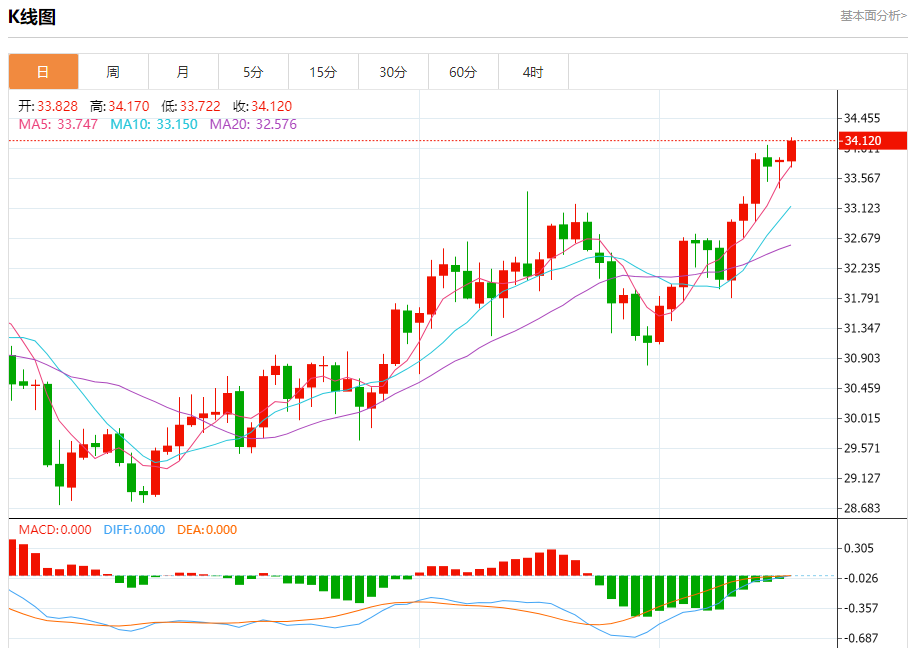Click the K线图 heading
The width and height of the screenshot is (915, 648).
(x=33, y=17)
